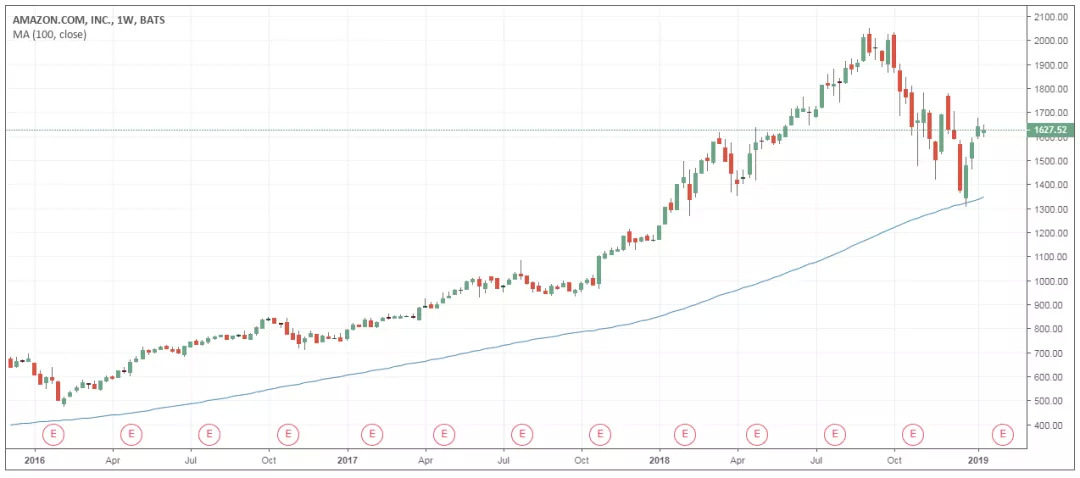This screenshot has width=1080, height=478.
Task: Click the 2100.00 price axis label
Action: coord(1051,17)
